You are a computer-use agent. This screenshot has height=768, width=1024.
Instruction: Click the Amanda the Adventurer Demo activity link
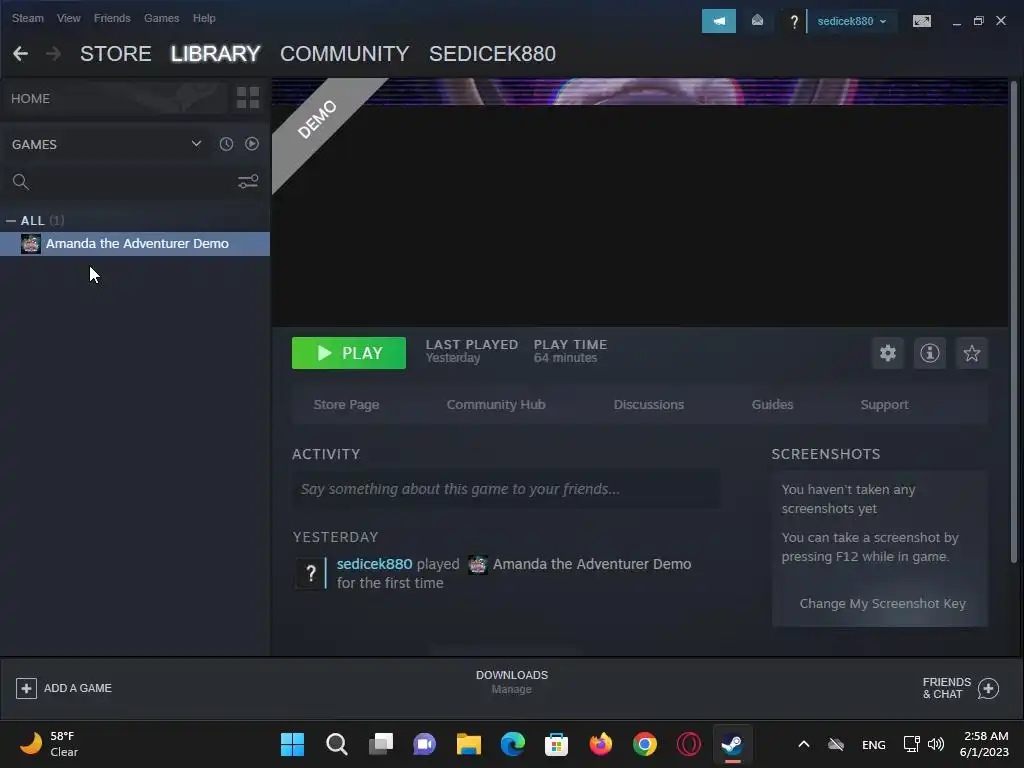pos(592,564)
